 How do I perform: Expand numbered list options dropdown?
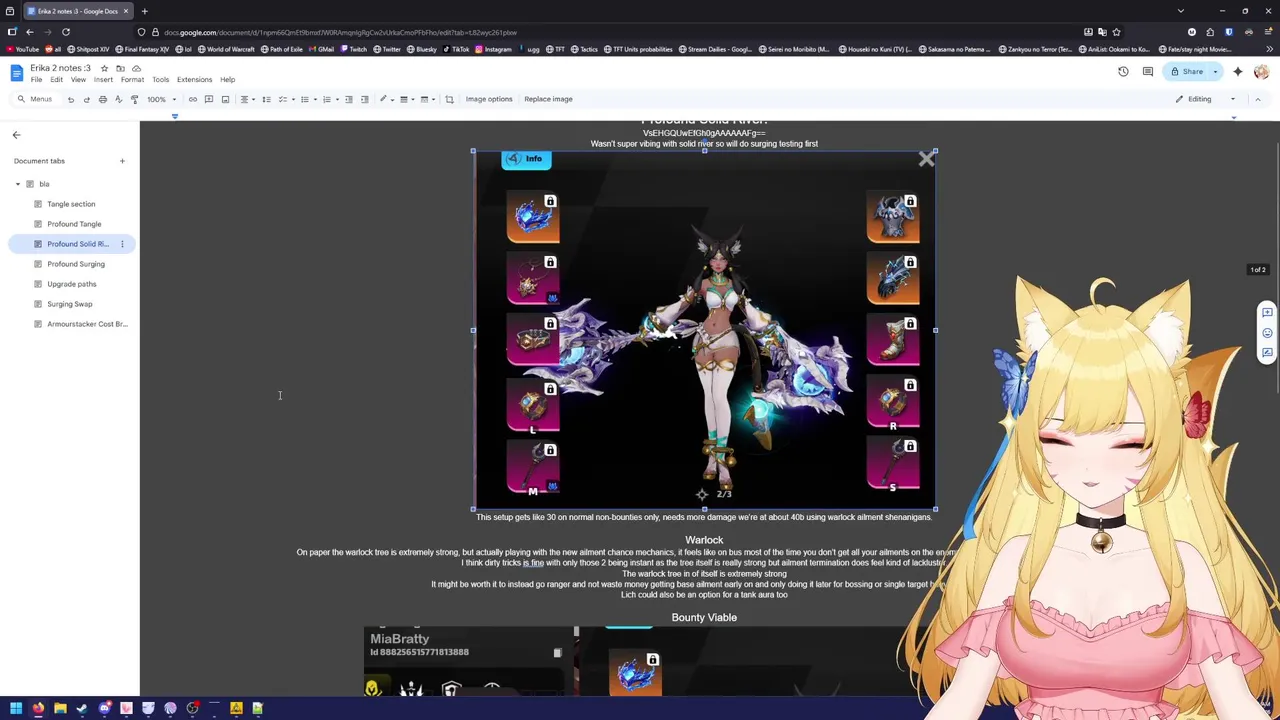click(x=337, y=99)
